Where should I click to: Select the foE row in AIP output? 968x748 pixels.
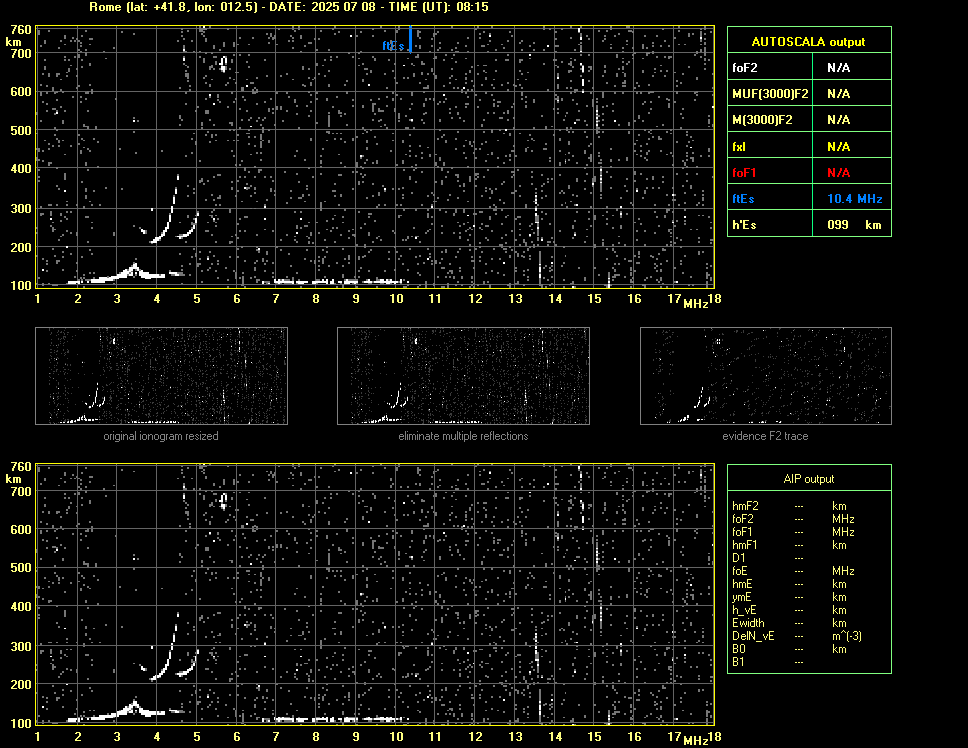797,571
